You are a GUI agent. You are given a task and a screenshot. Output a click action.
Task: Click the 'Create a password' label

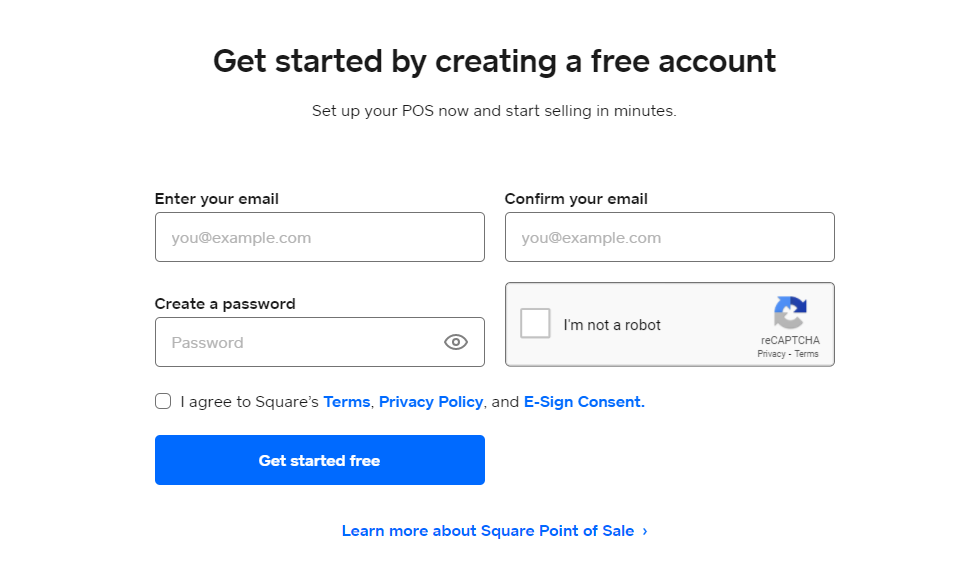(225, 304)
